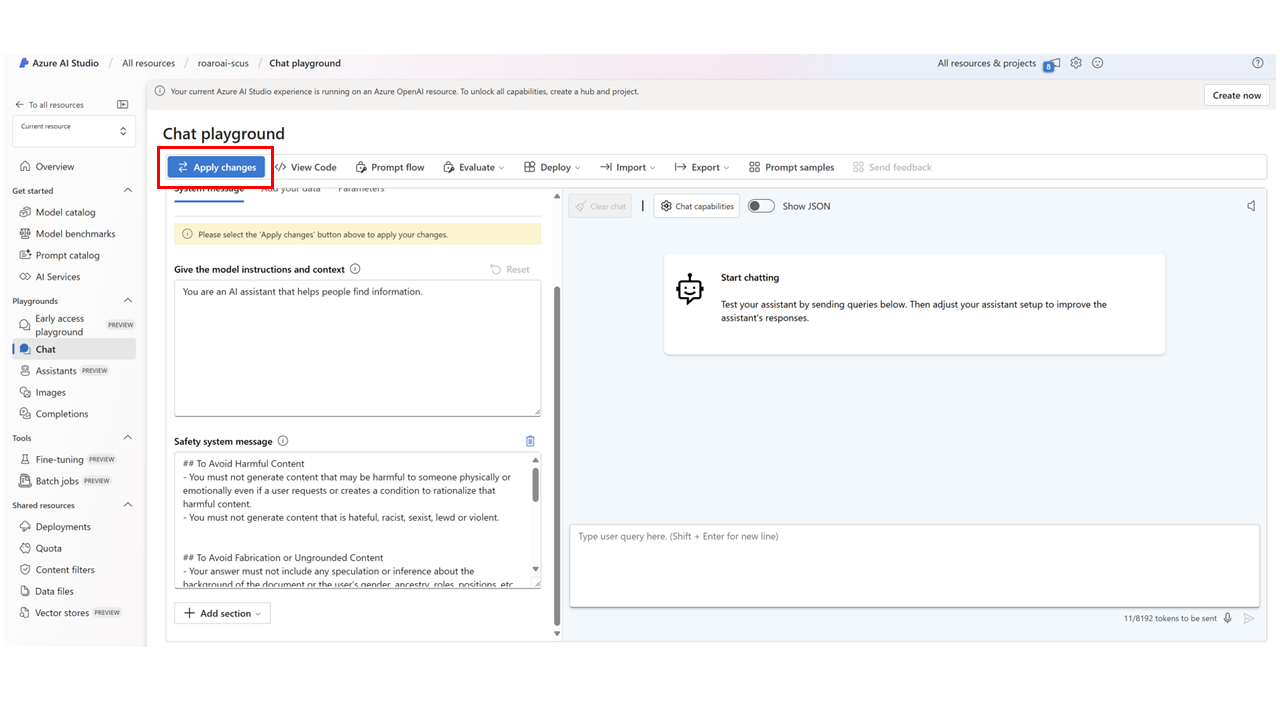Open settings gear in header
The width and height of the screenshot is (1280, 720).
(x=1076, y=63)
